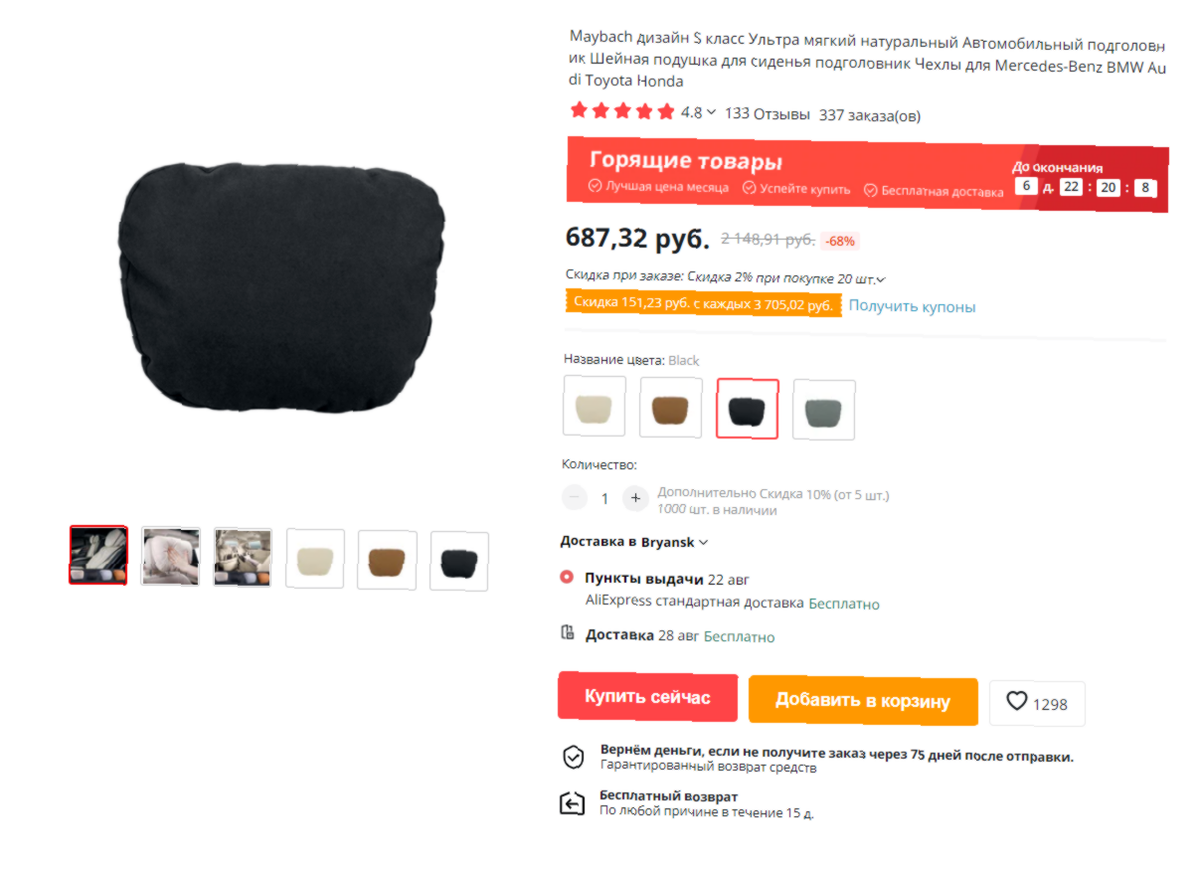1200x871 pixels.
Task: Click the five-star rating icons
Action: coord(623,112)
